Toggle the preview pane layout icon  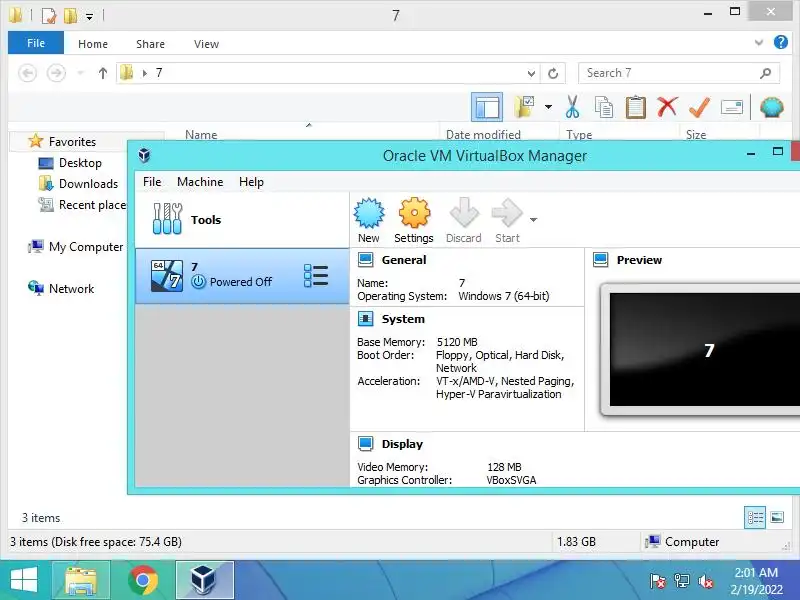pos(487,107)
